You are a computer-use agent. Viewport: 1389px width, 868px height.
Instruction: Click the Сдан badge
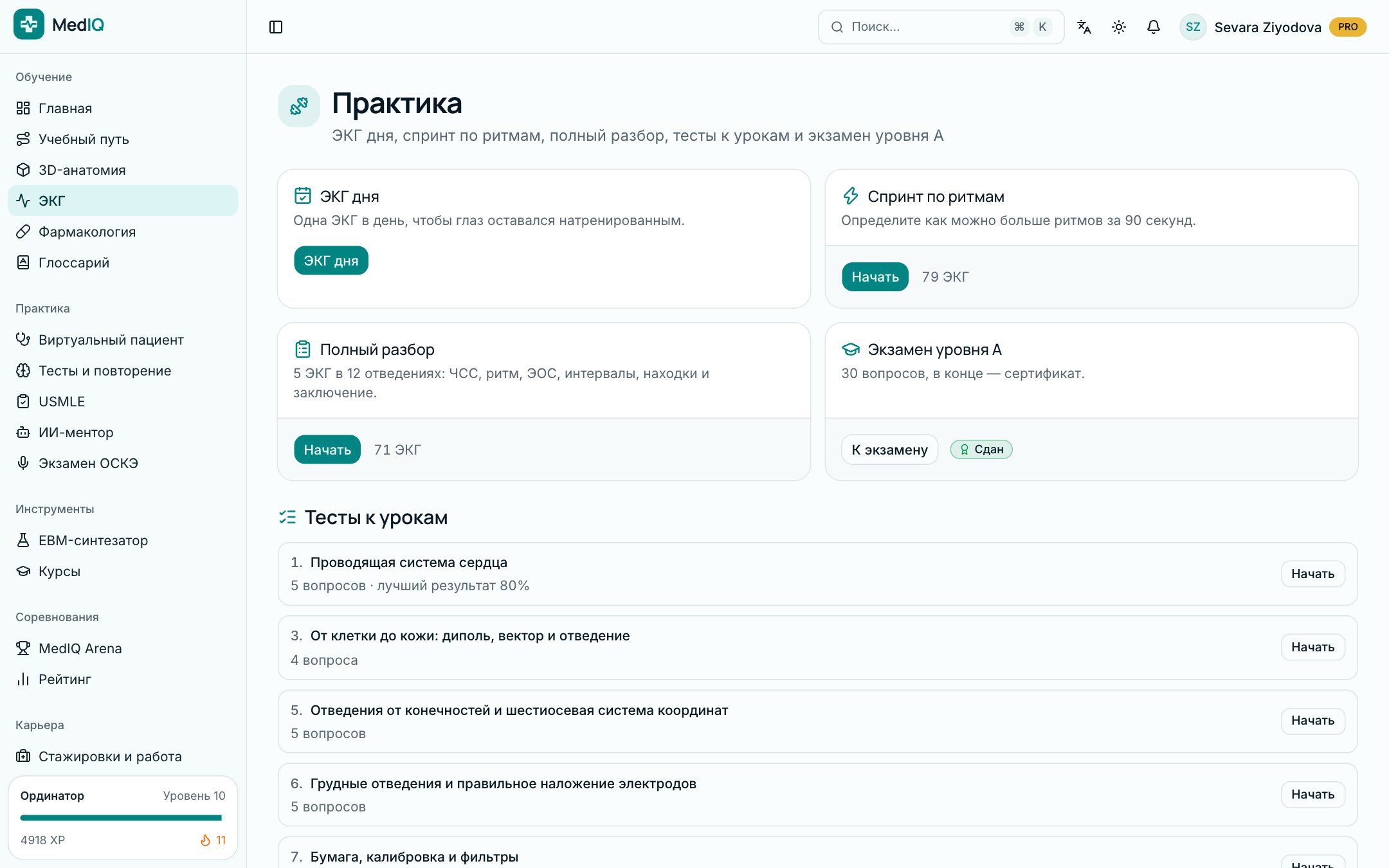click(x=981, y=449)
